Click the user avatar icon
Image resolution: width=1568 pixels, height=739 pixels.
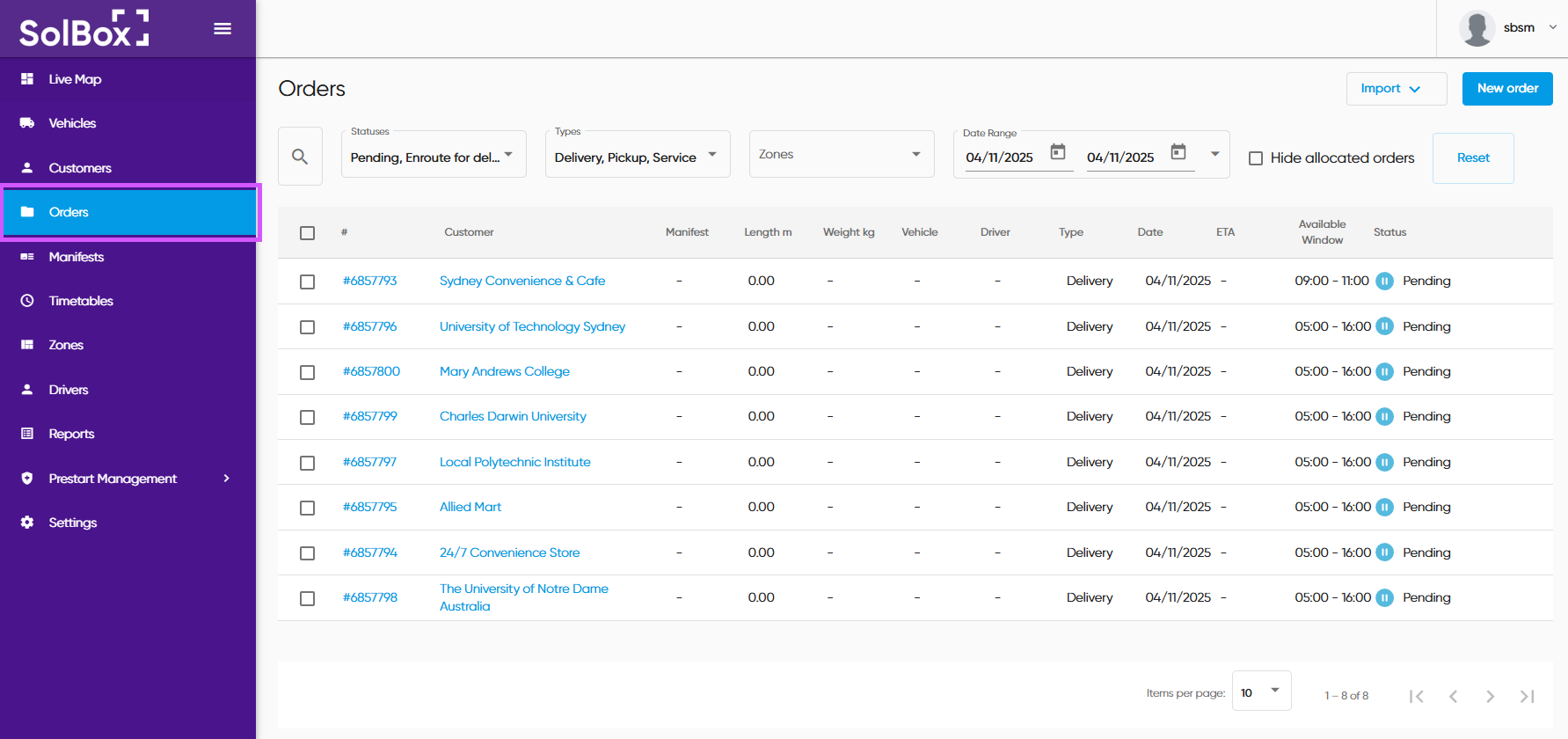(x=1477, y=28)
